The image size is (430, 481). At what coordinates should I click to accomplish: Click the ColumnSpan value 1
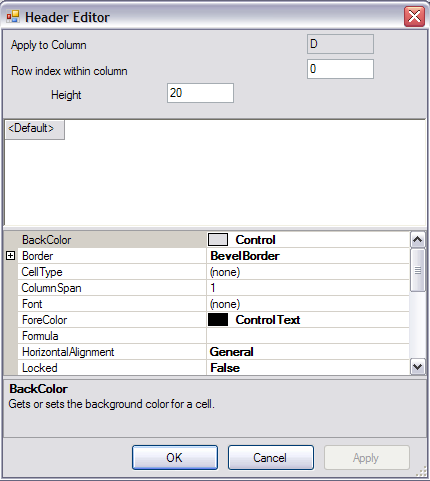pyautogui.click(x=213, y=288)
